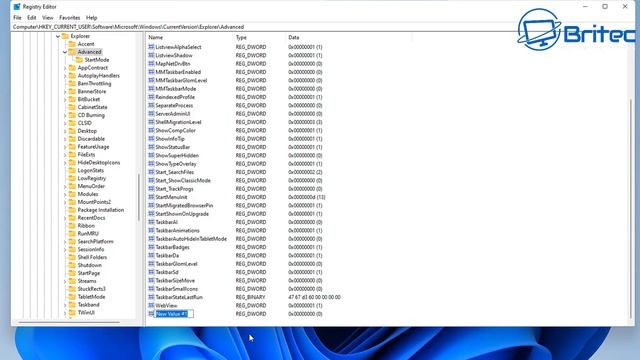
Task: Select the LowRegistry key
Action: coord(91,178)
